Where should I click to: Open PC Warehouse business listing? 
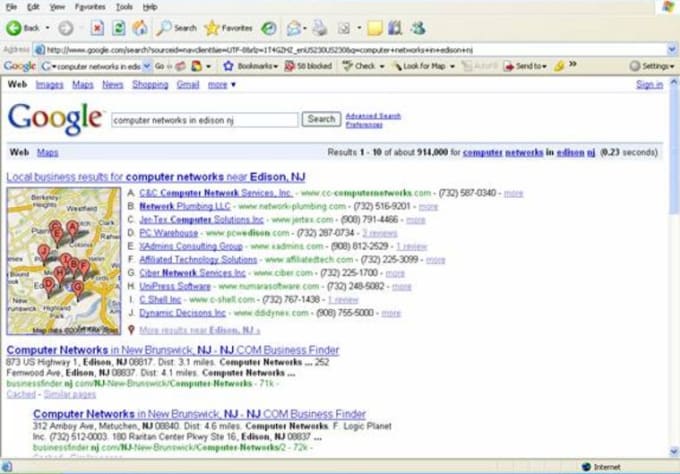[168, 233]
